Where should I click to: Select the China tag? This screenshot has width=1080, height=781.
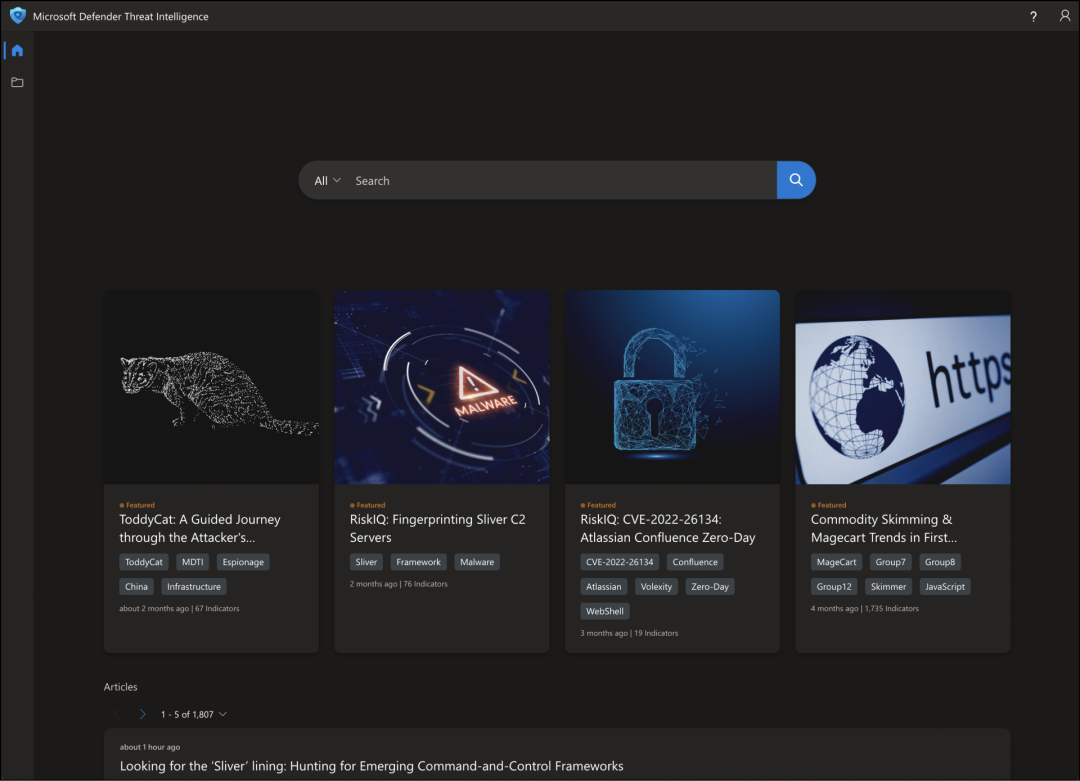click(136, 587)
